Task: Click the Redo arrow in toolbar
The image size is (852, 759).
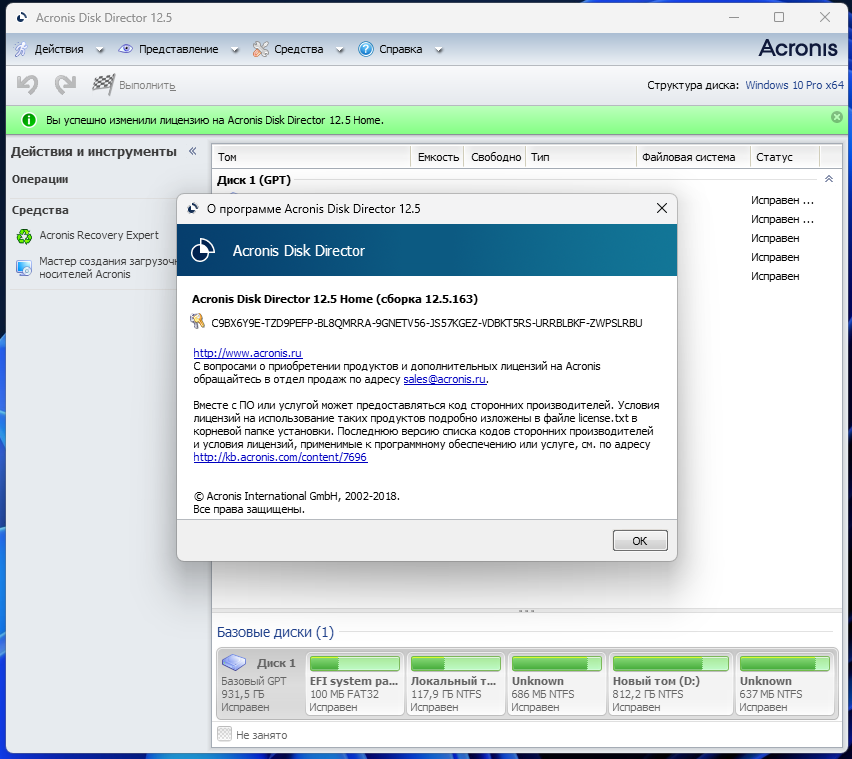Action: tap(65, 85)
